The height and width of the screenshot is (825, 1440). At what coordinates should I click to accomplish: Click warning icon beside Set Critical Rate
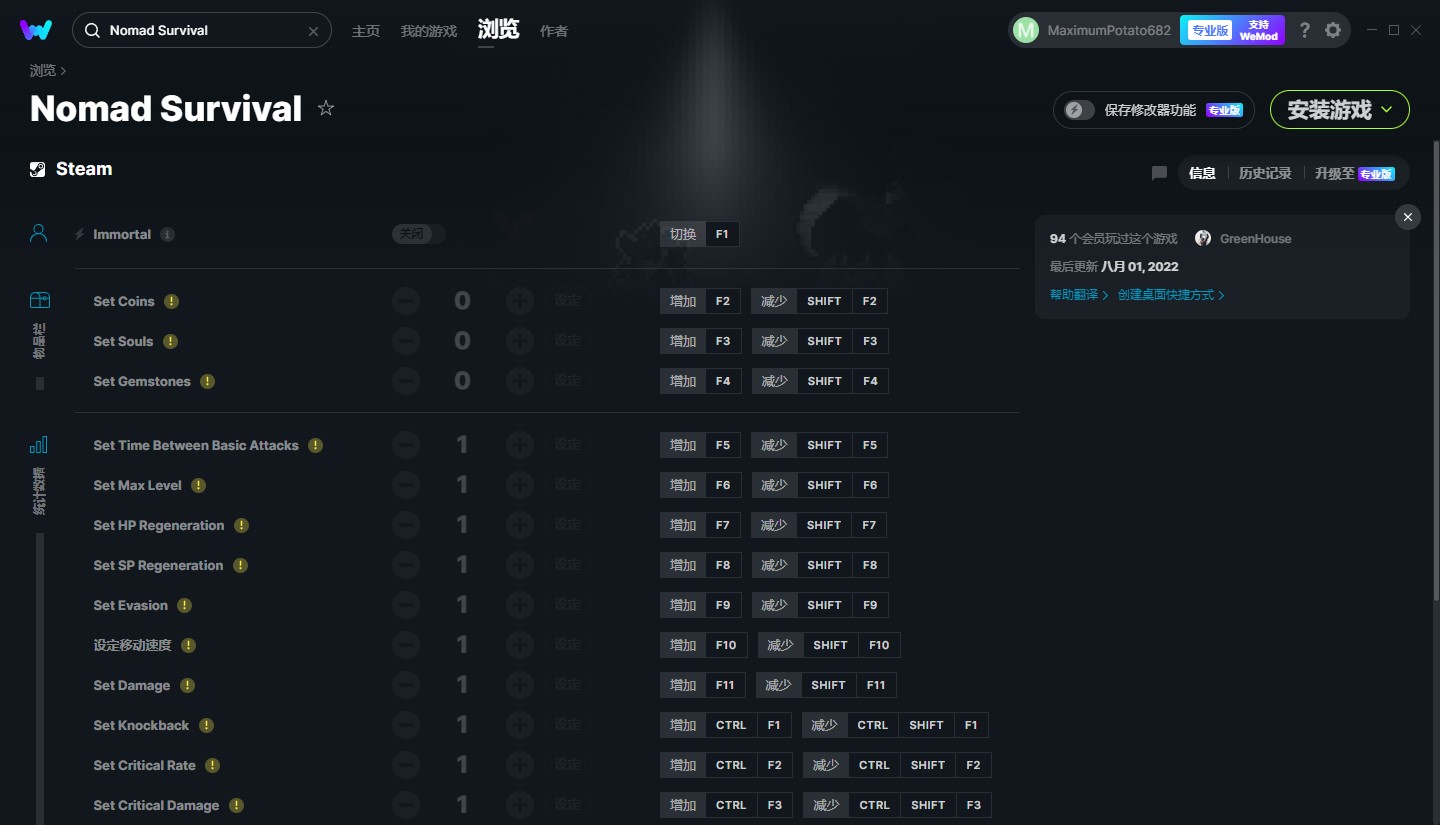click(x=212, y=765)
